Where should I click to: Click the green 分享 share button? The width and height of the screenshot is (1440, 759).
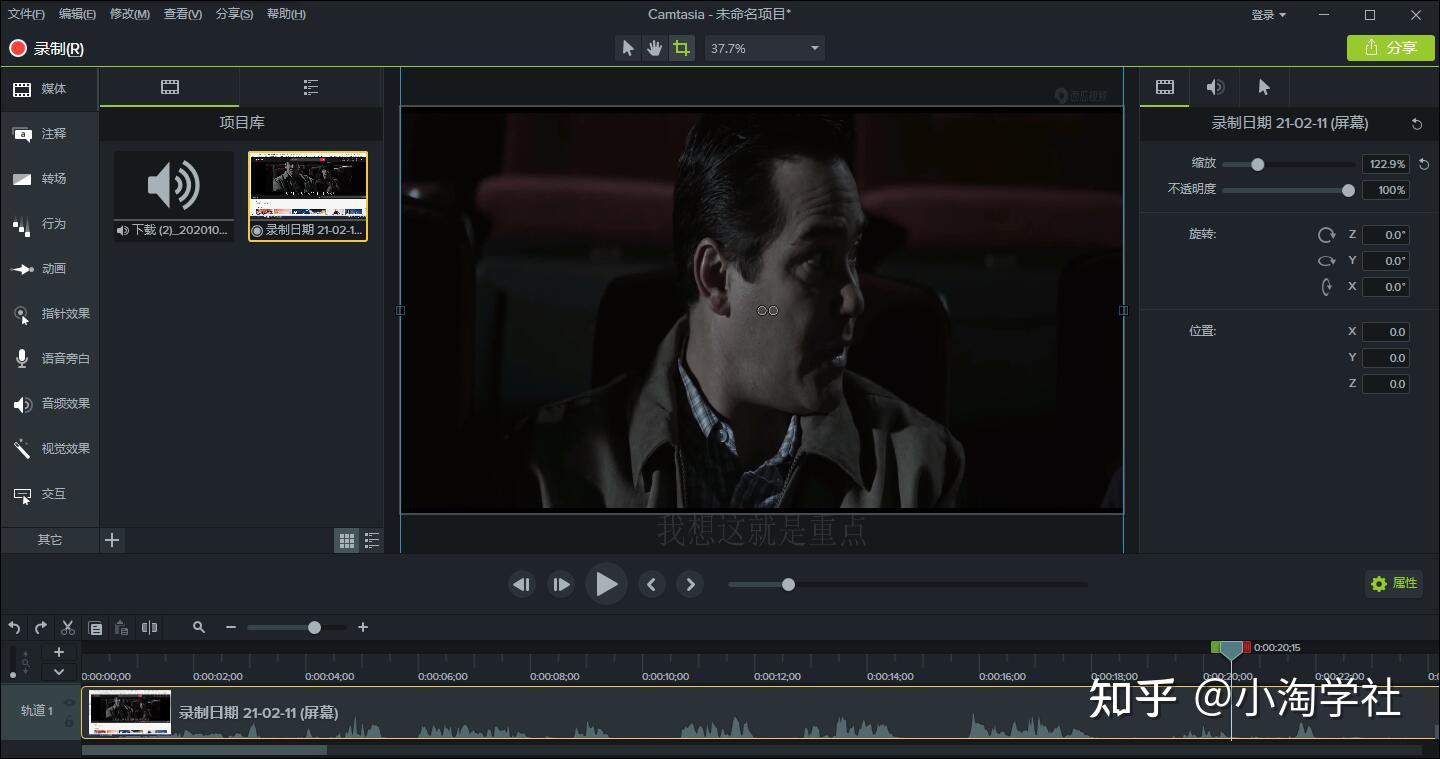coord(1391,48)
